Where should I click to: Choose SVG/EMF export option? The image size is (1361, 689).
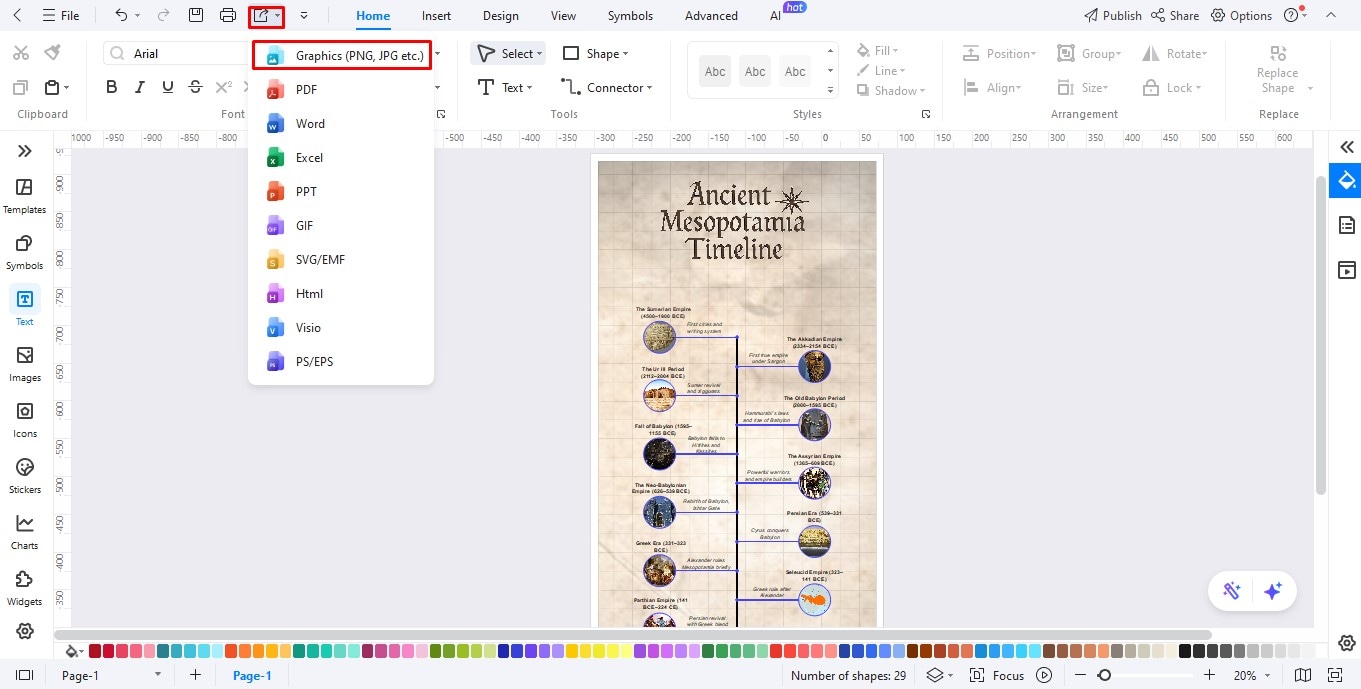341,259
